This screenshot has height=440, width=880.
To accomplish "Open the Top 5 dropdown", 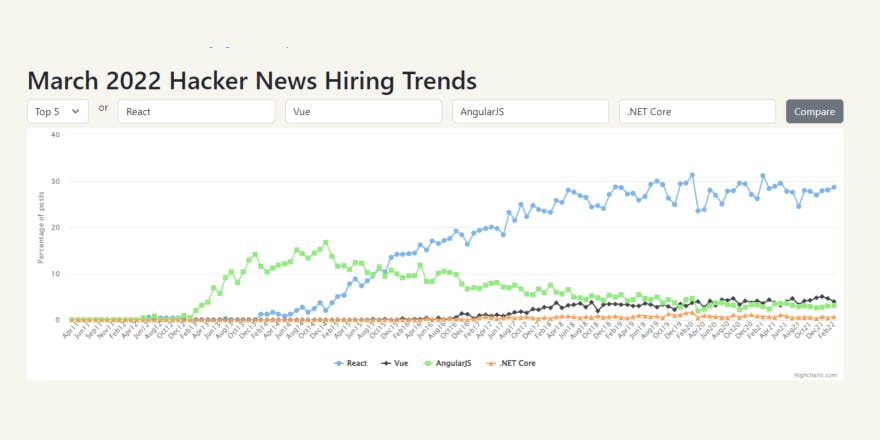I will (58, 112).
